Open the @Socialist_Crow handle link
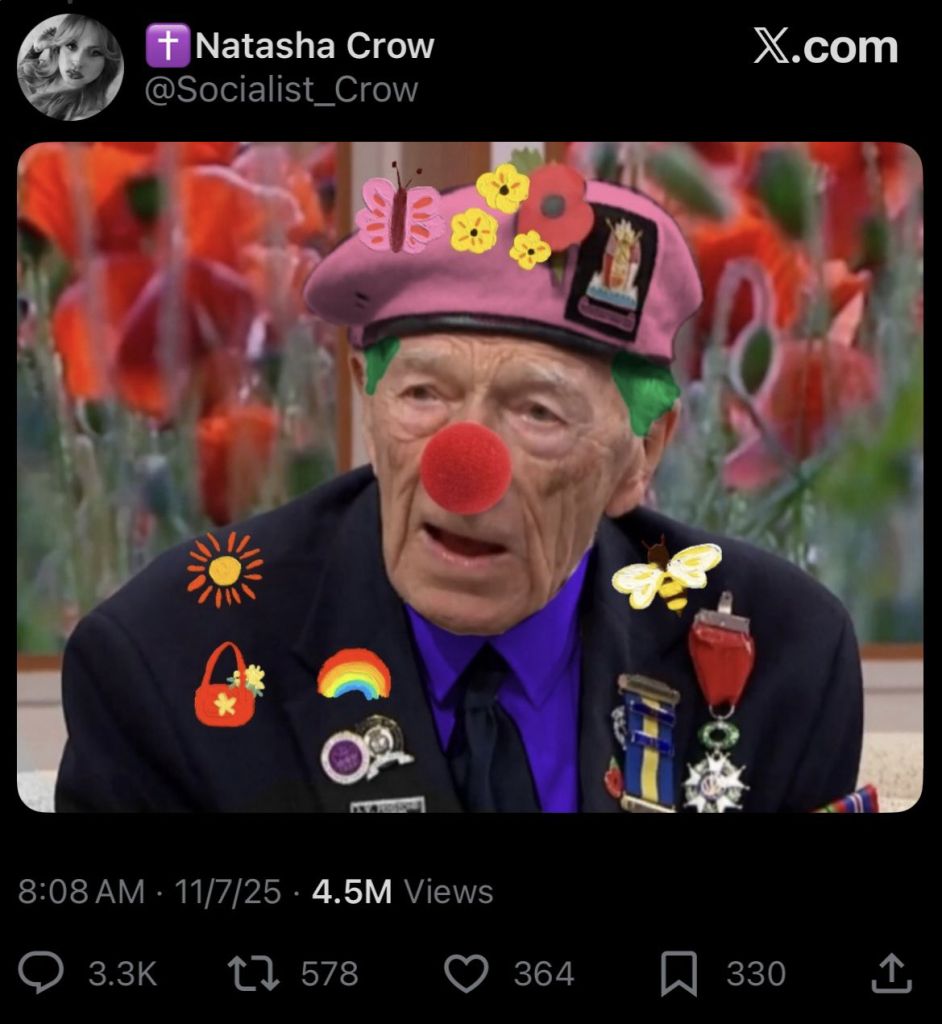This screenshot has height=1024, width=942. (281, 89)
